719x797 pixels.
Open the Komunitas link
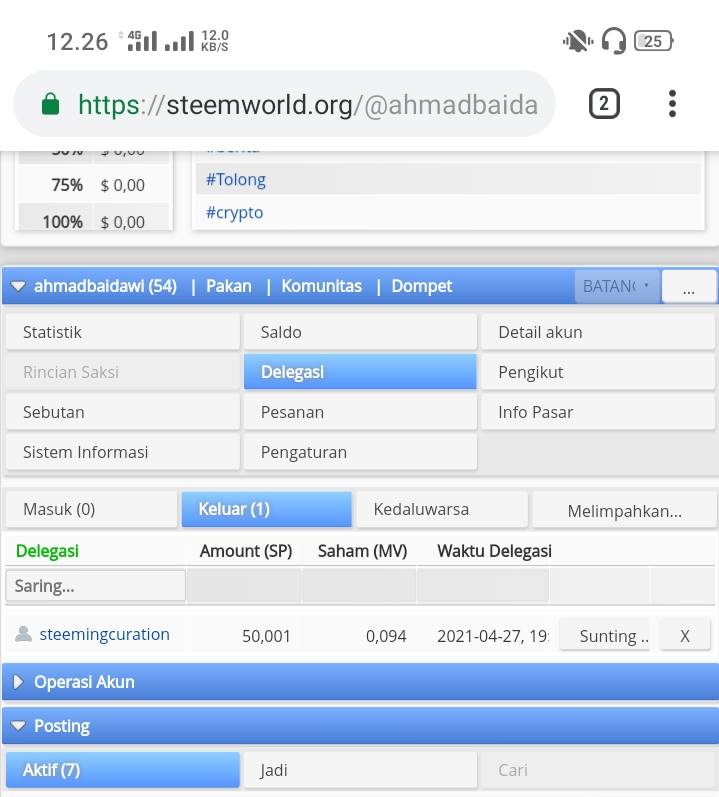(322, 286)
